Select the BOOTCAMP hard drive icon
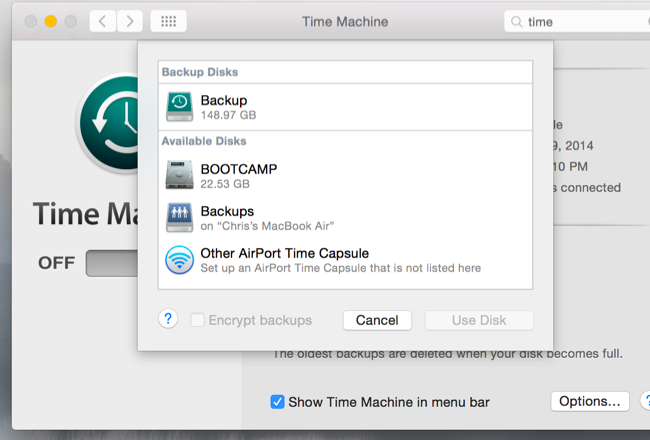650x440 pixels. [x=179, y=175]
